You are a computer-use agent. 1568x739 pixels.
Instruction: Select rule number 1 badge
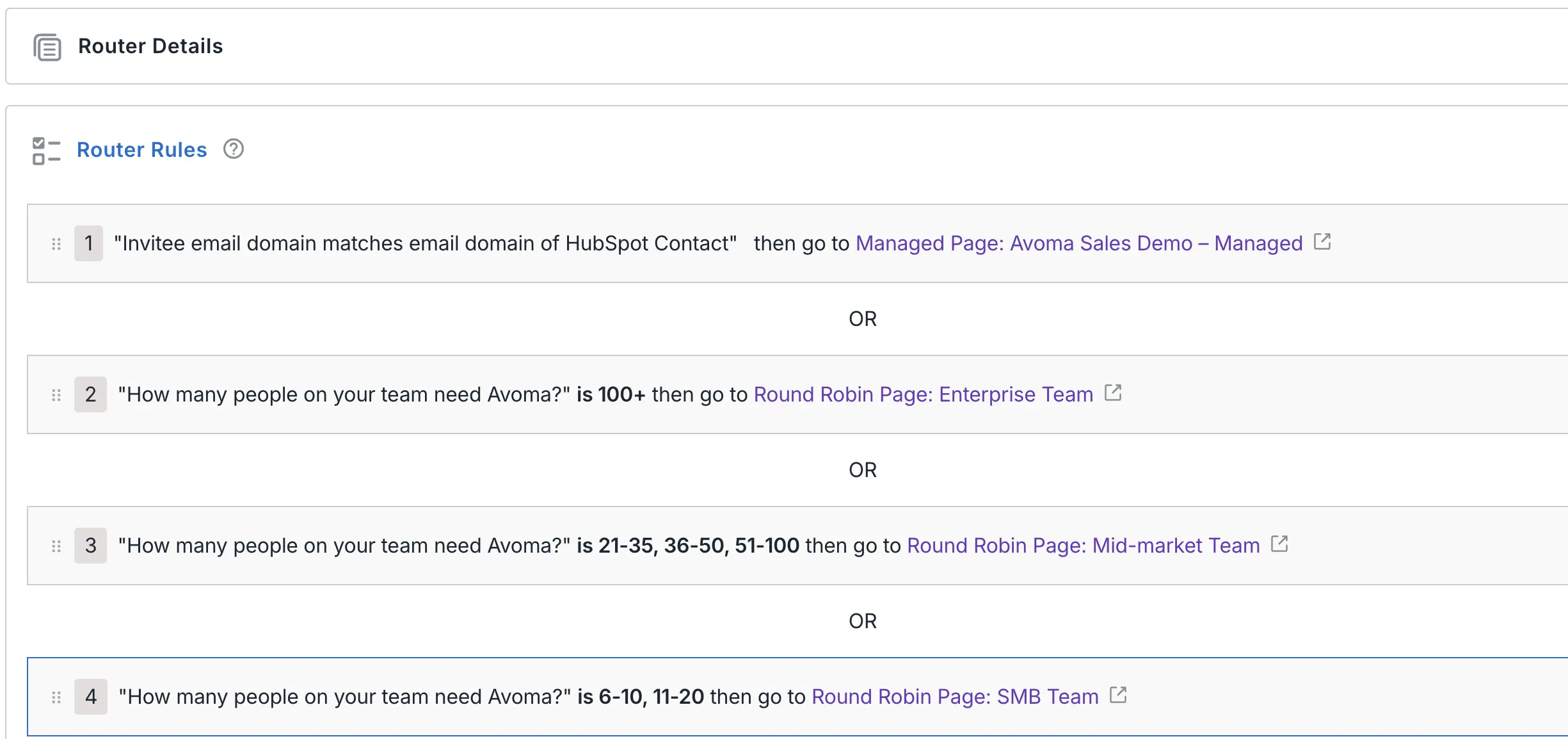(88, 243)
